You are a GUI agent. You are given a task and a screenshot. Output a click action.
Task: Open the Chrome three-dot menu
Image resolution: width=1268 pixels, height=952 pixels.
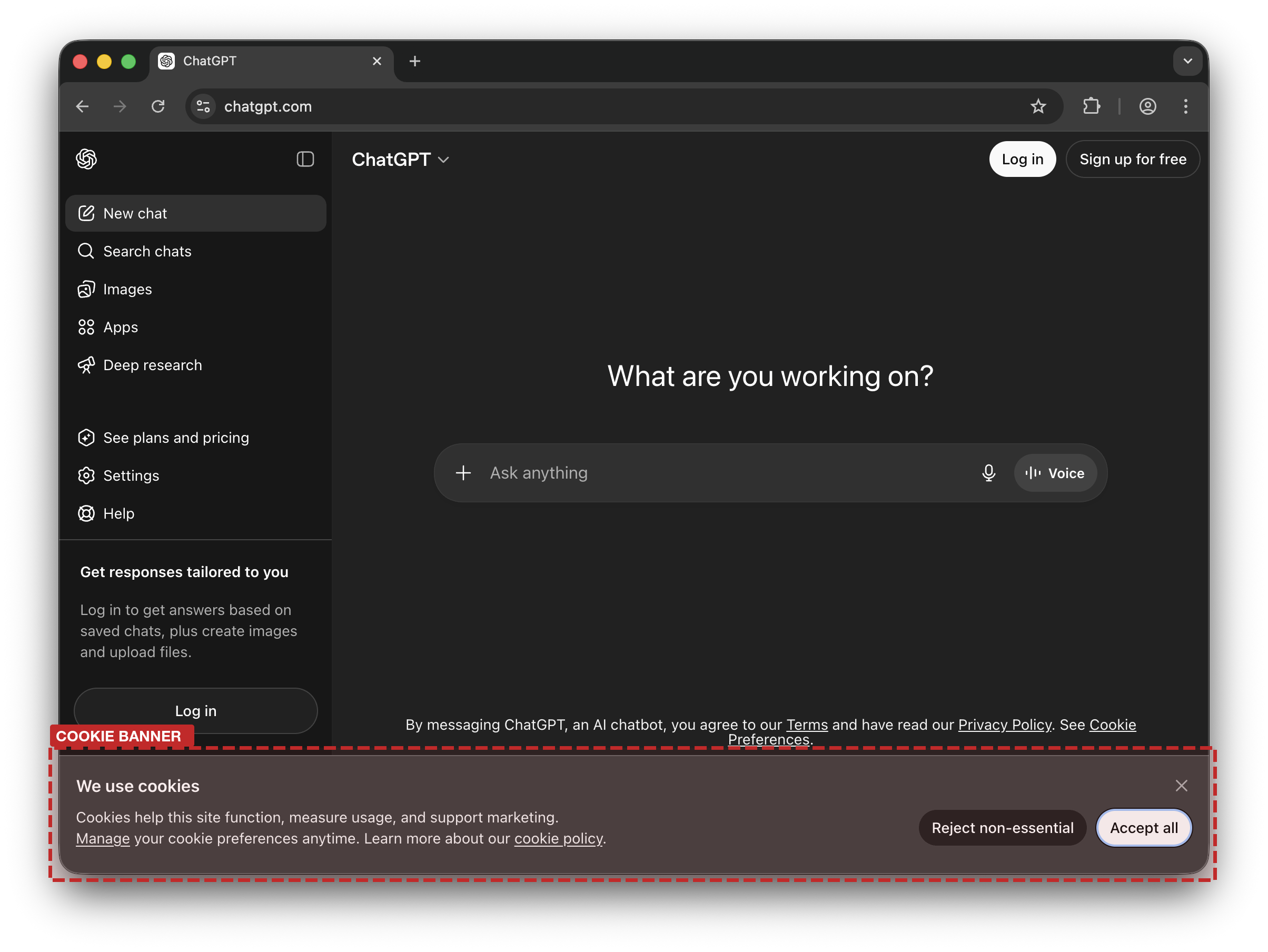[x=1186, y=106]
